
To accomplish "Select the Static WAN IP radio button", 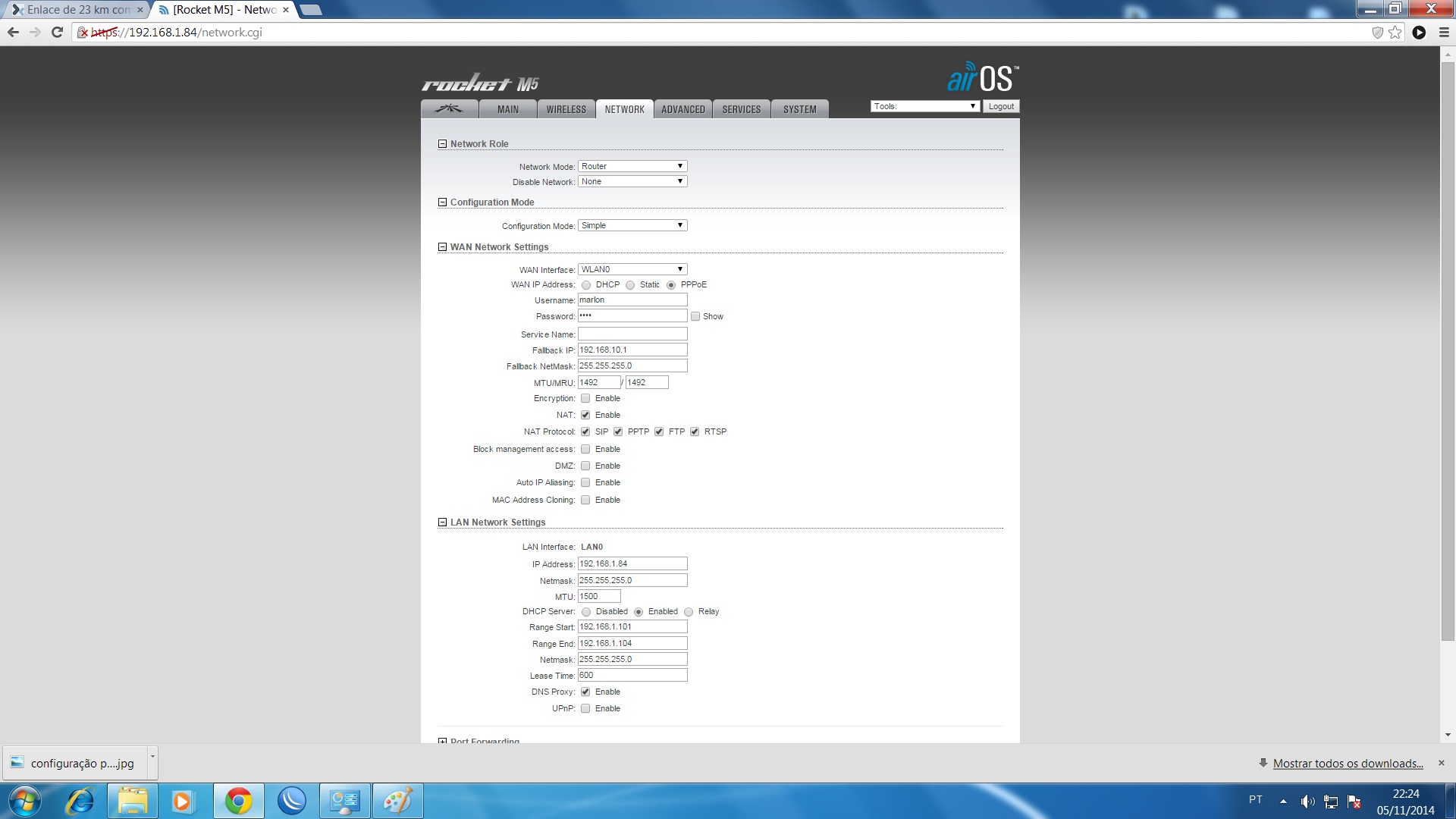I will [x=630, y=285].
